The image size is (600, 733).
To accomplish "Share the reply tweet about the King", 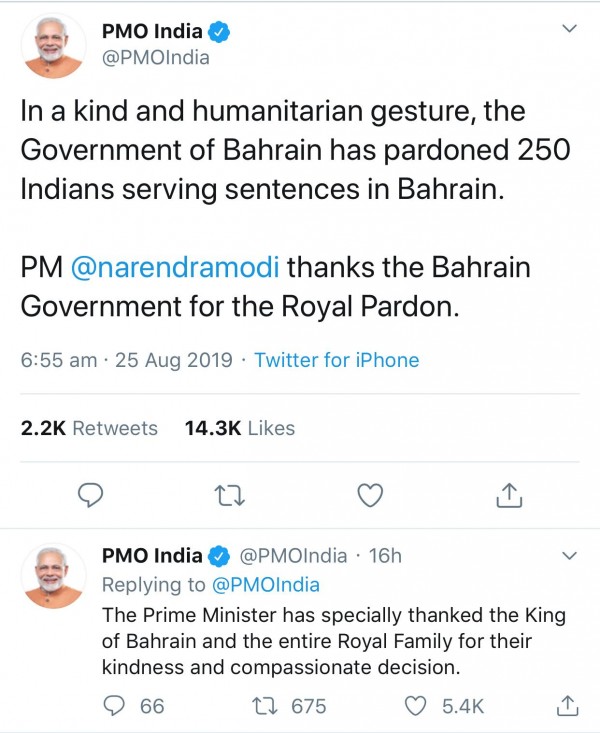I will point(567,705).
